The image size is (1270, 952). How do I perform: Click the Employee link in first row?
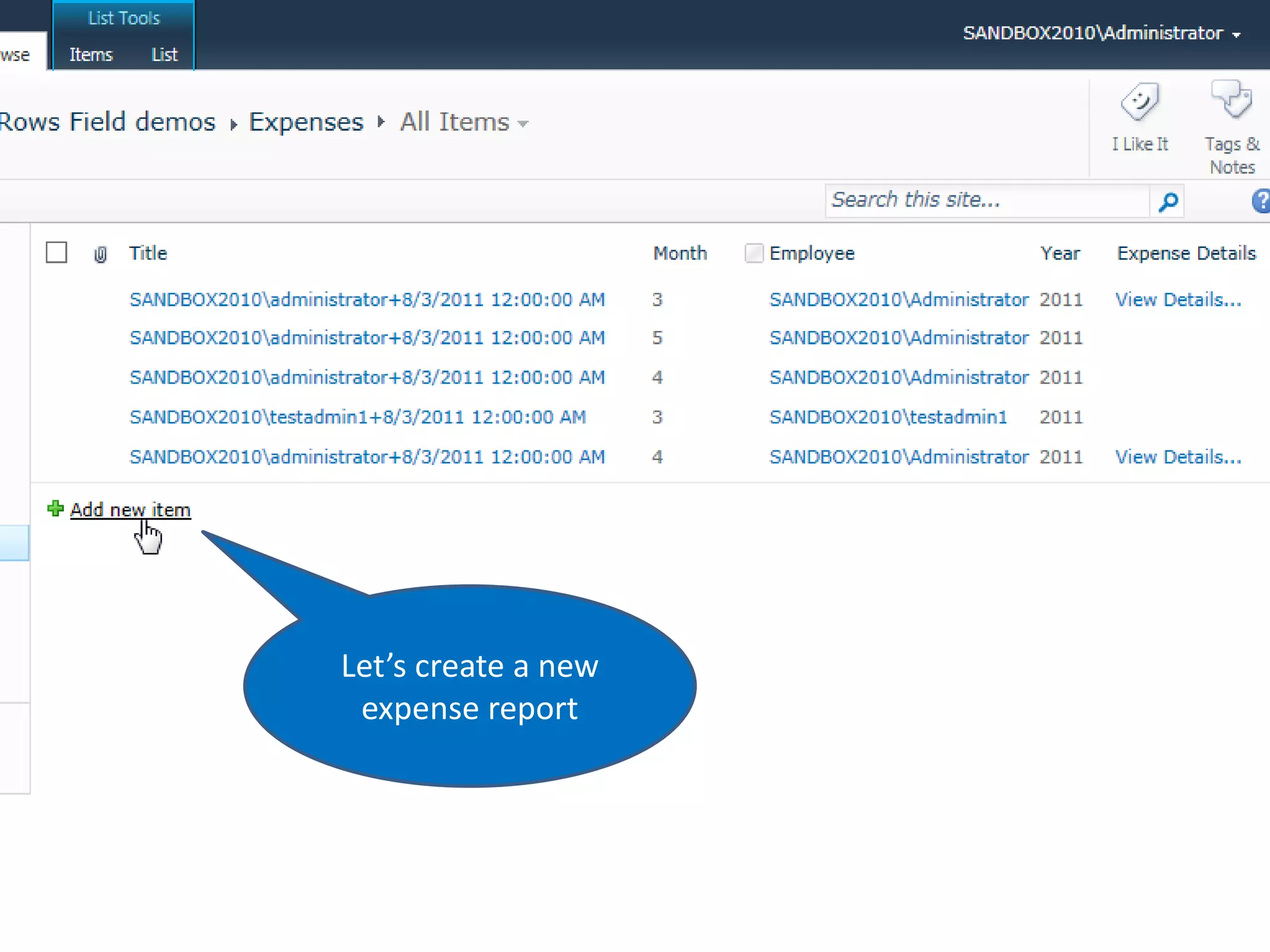pos(899,299)
